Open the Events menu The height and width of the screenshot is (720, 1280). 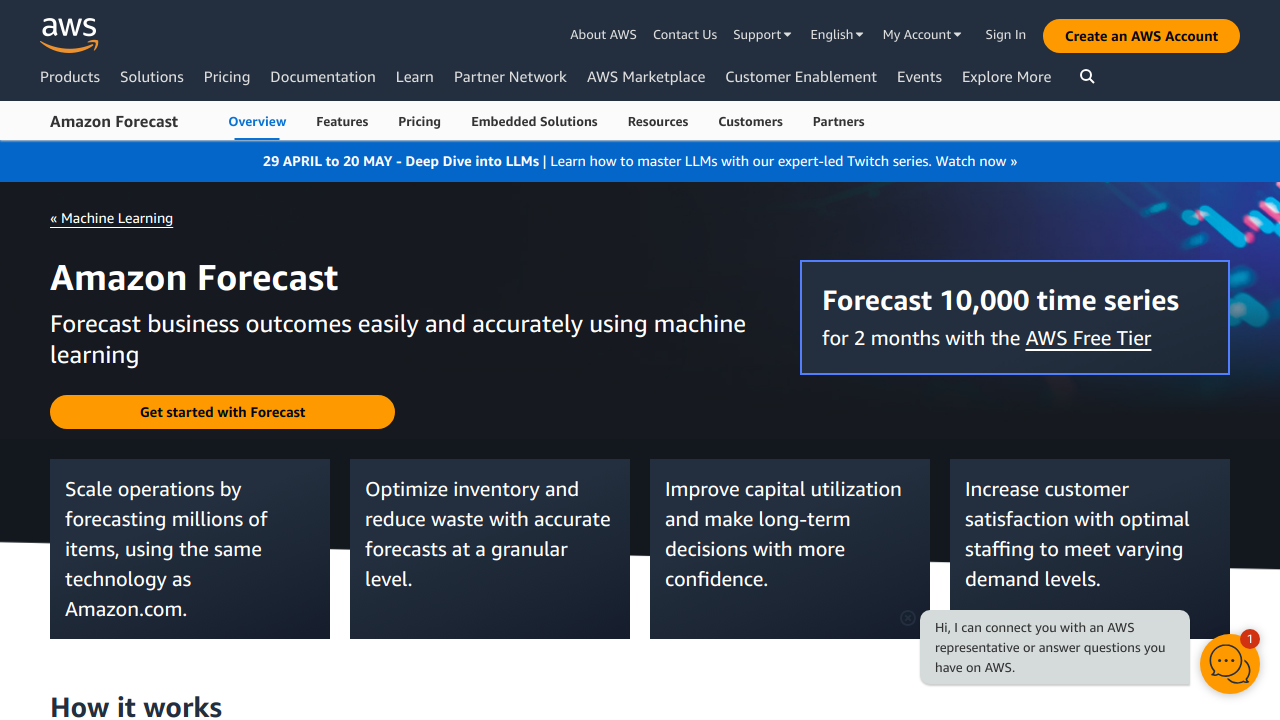pos(919,77)
